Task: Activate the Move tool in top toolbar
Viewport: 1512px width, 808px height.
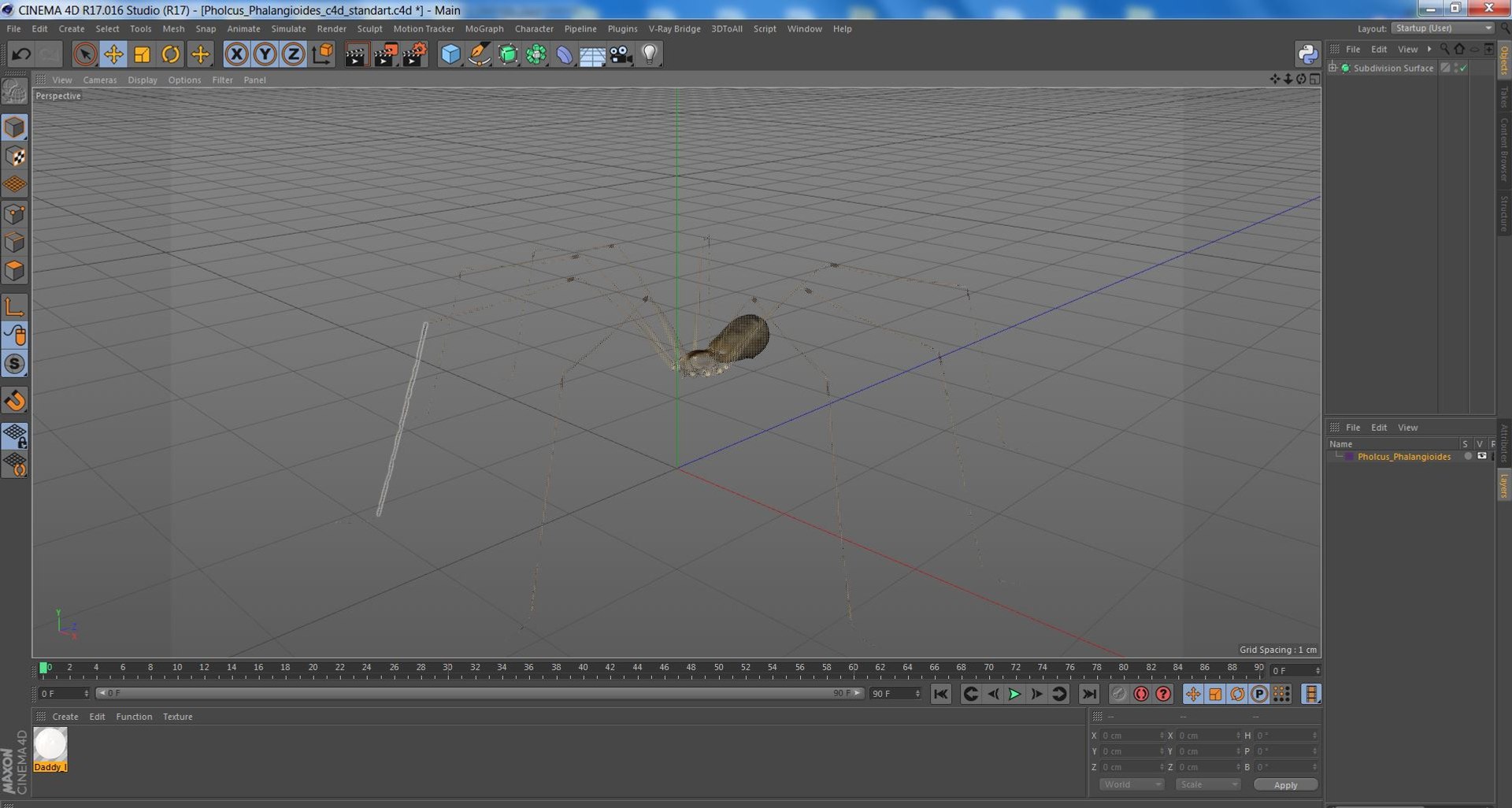Action: (x=113, y=54)
